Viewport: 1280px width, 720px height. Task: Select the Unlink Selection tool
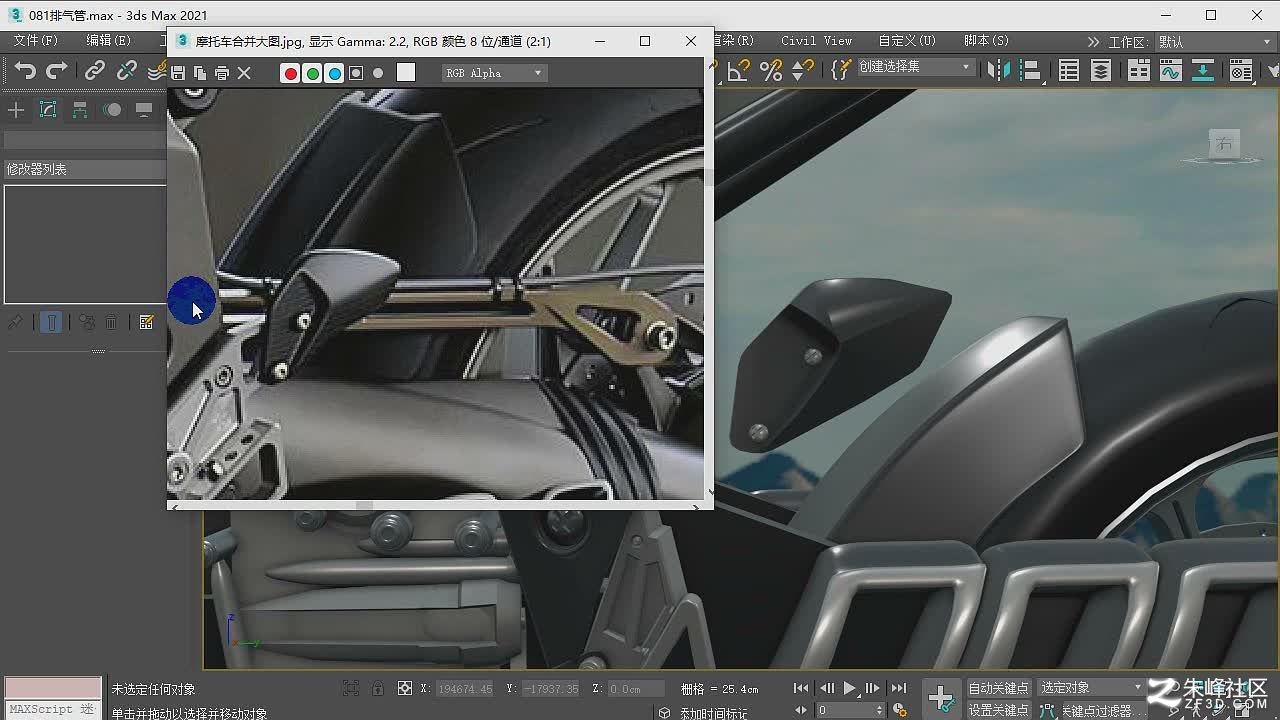tap(126, 70)
